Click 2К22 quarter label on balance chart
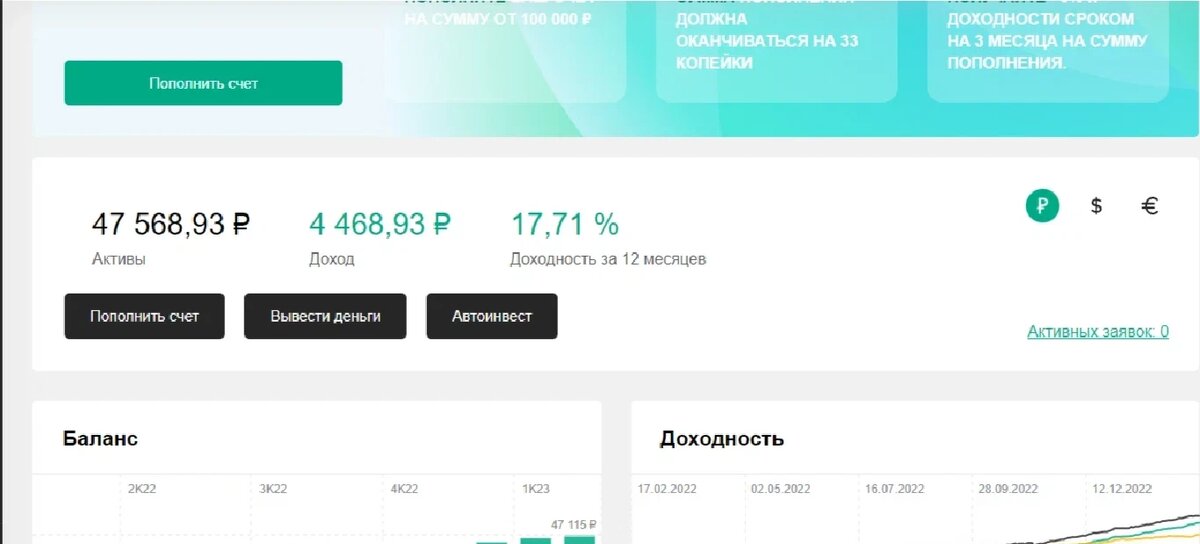This screenshot has height=544, width=1200. [144, 489]
